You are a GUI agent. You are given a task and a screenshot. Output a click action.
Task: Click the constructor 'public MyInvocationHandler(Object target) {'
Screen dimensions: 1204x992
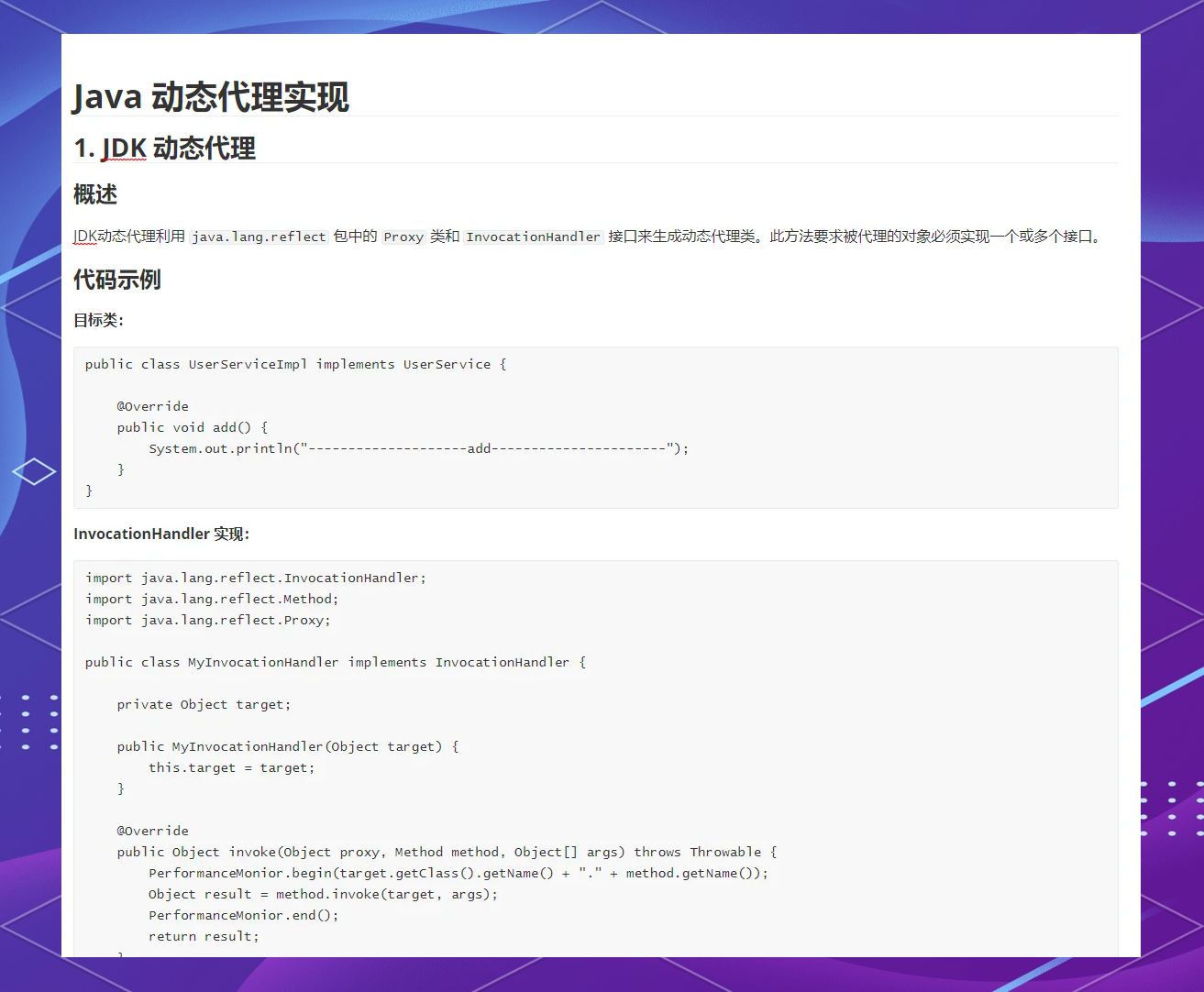coord(288,746)
